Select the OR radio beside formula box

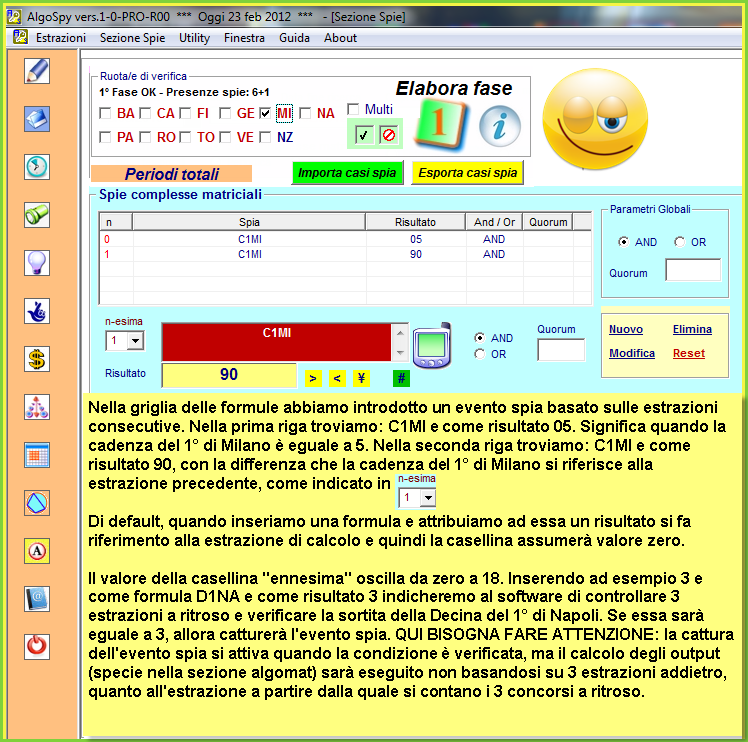[480, 354]
